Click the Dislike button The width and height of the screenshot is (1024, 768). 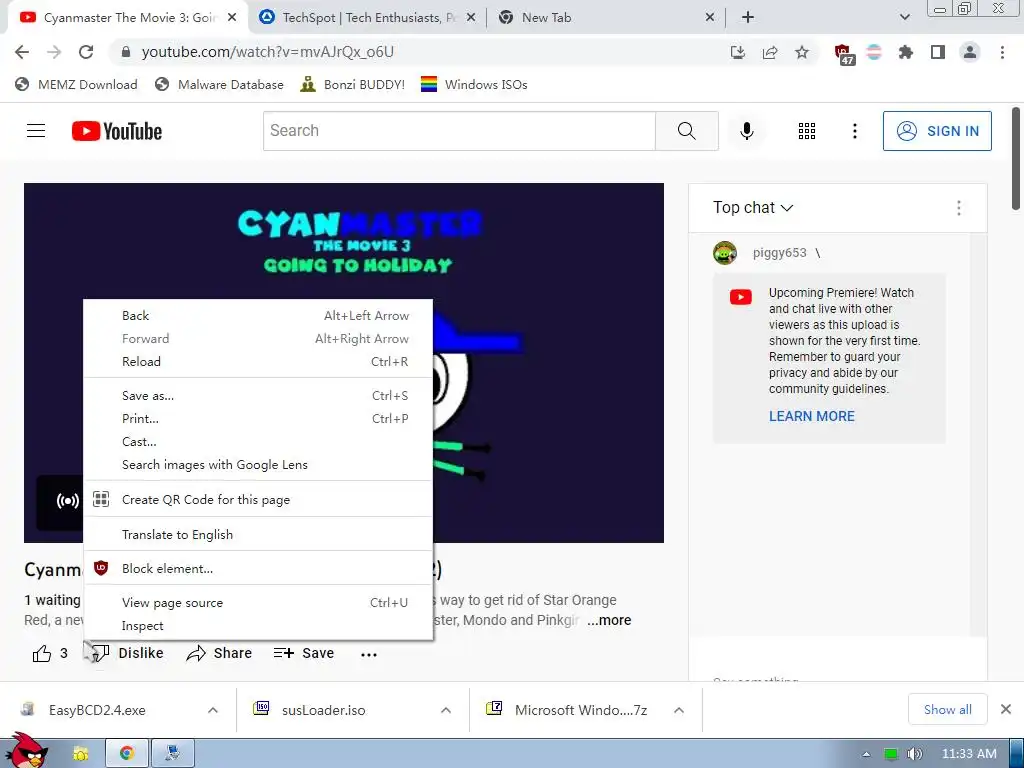coord(127,653)
